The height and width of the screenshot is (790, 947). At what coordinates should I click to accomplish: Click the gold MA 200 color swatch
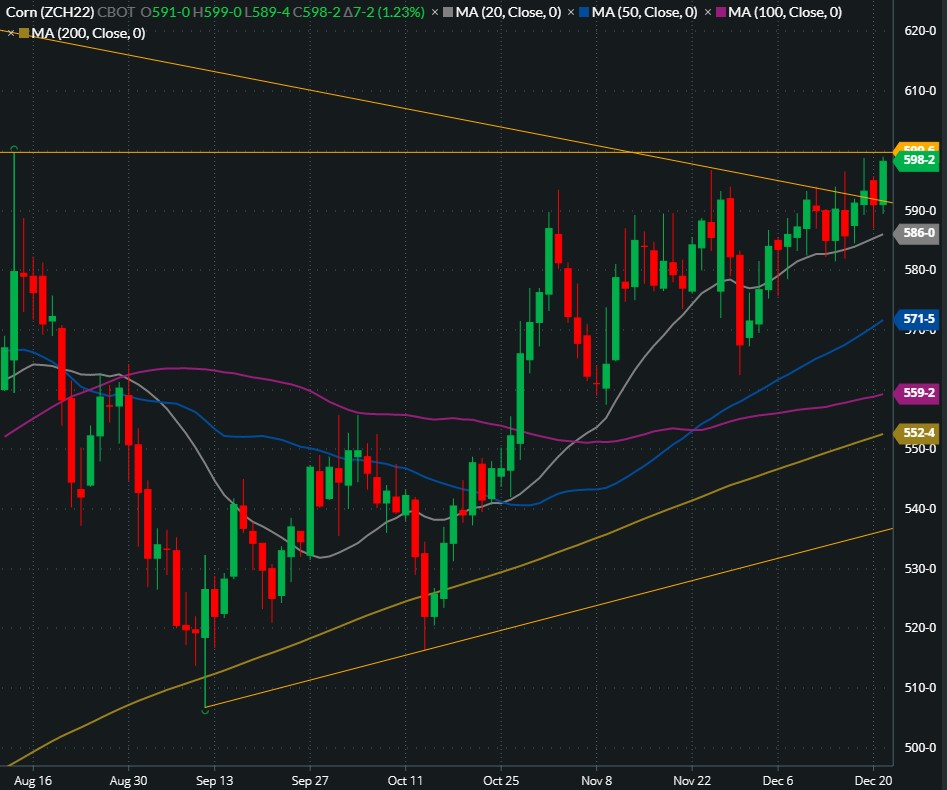pyautogui.click(x=24, y=33)
